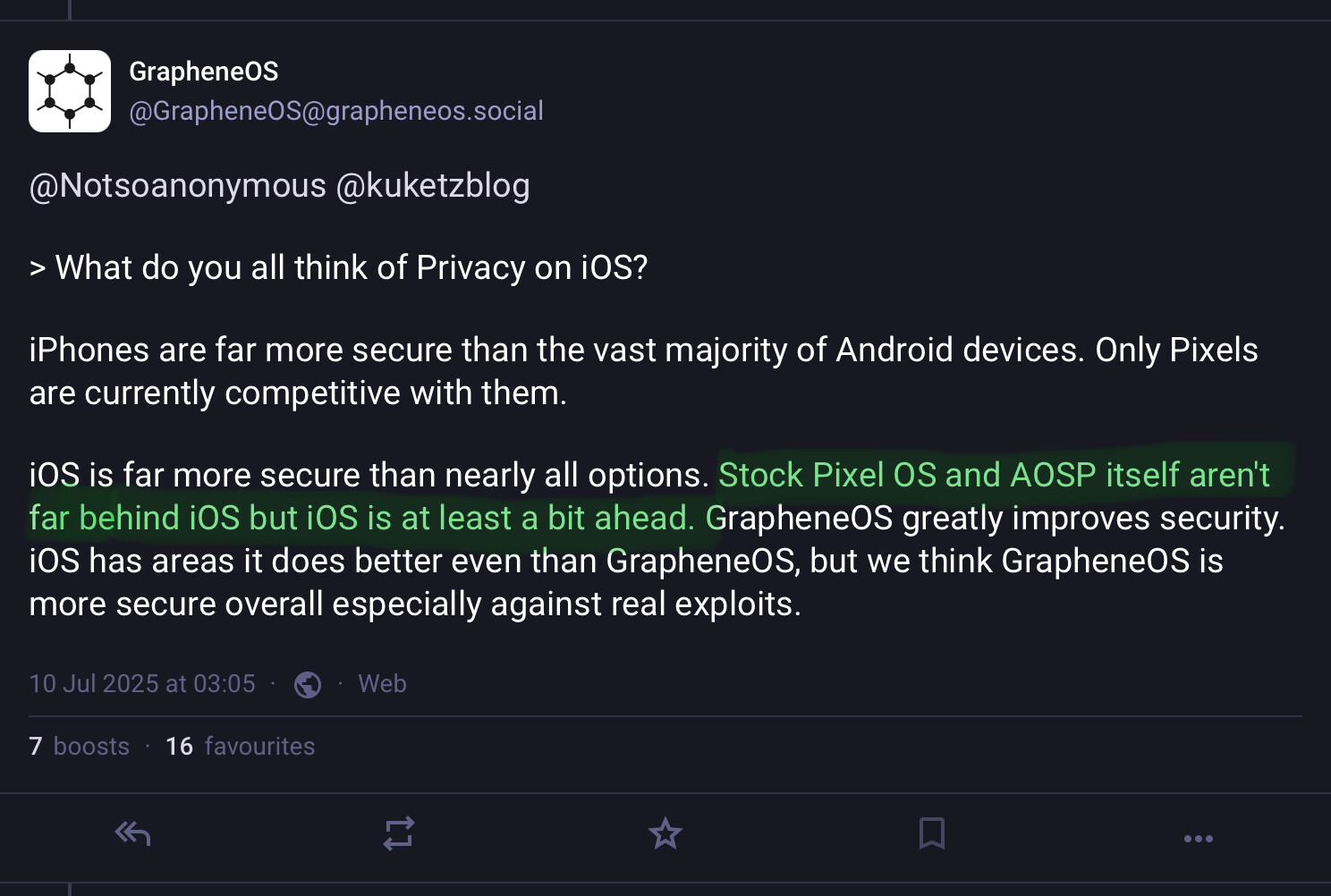This screenshot has height=896, width=1331.
Task: Click the Web application link
Action: click(382, 684)
